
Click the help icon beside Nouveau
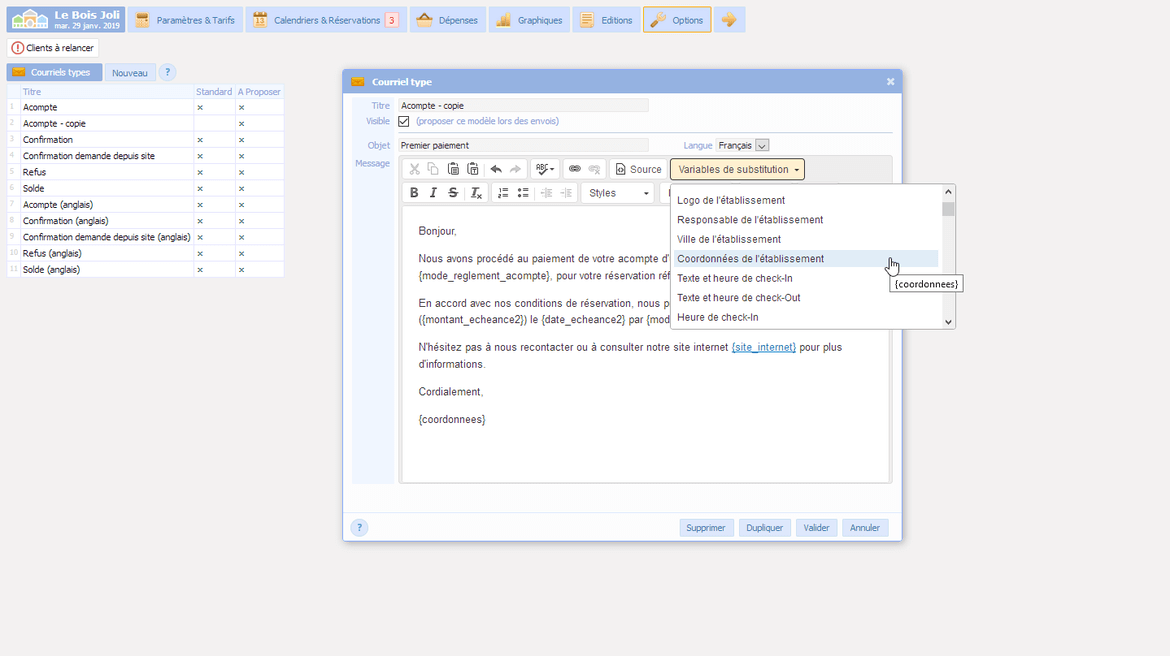click(x=167, y=72)
